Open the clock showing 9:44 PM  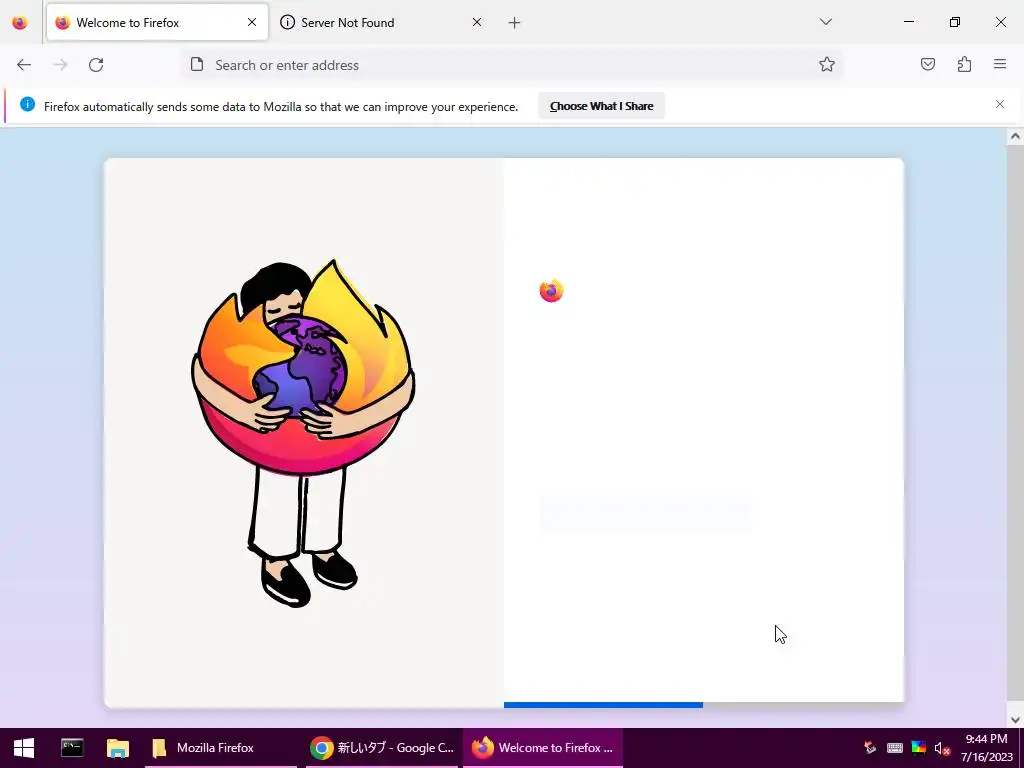pos(986,748)
